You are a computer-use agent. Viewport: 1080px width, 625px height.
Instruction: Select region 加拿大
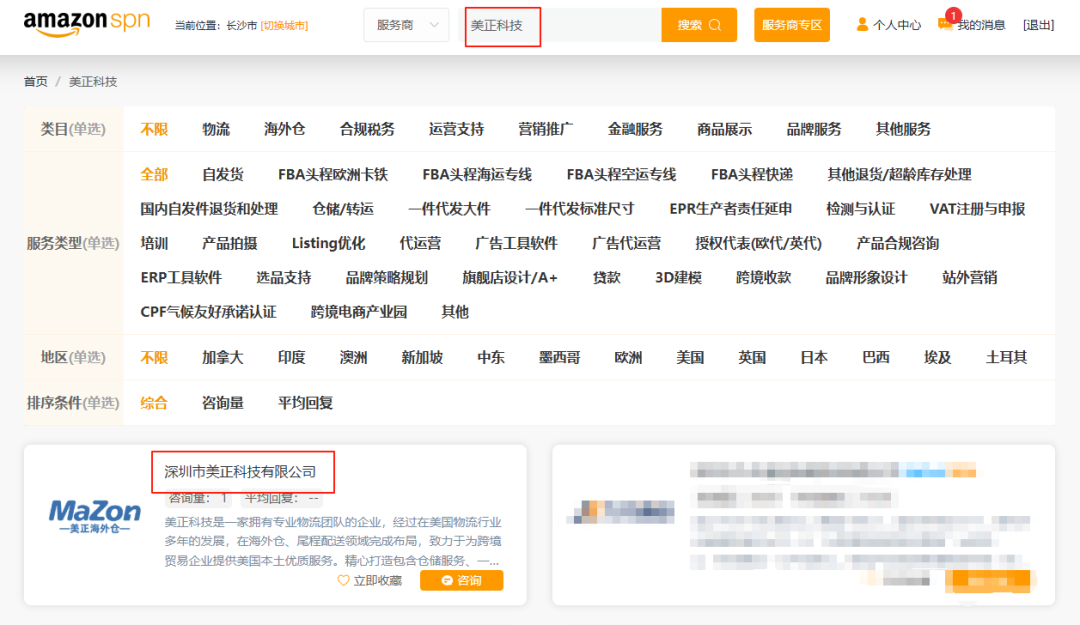click(x=222, y=358)
